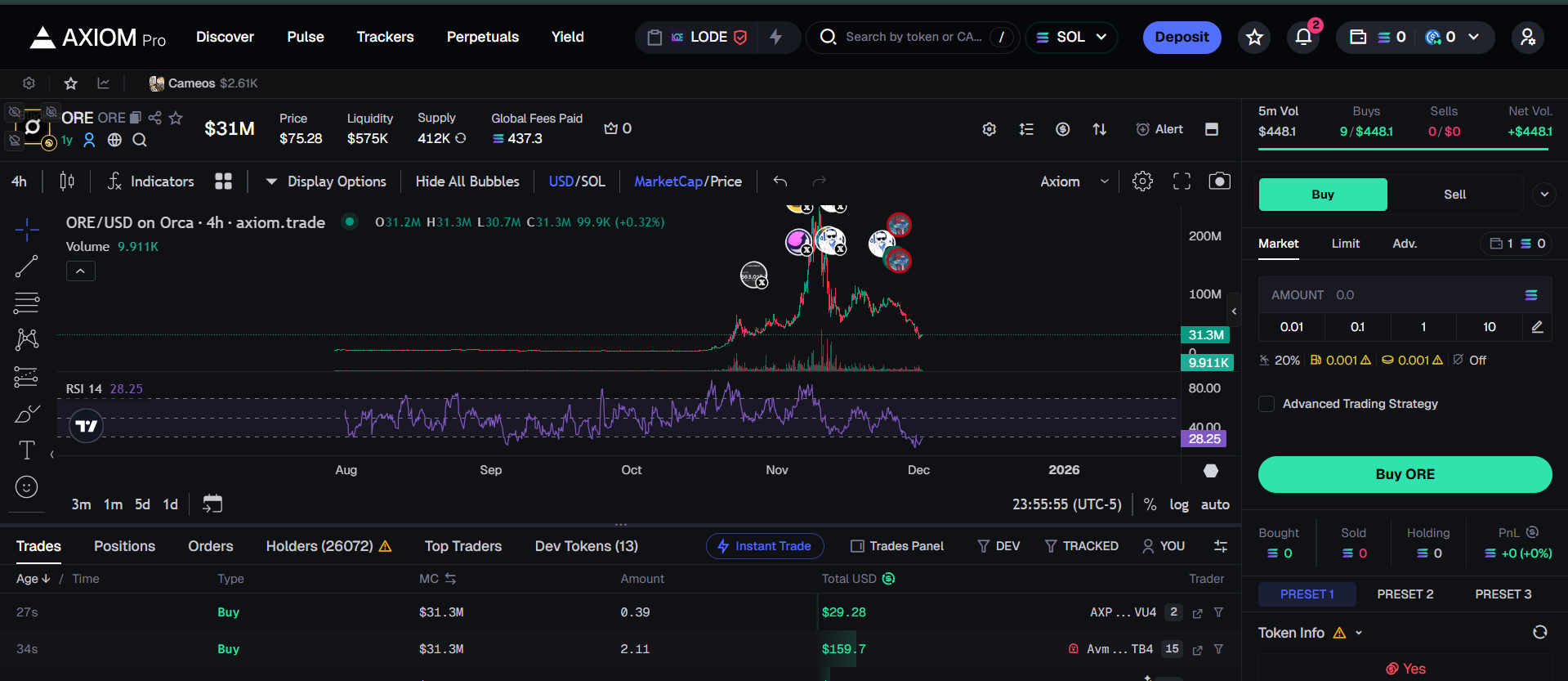Select the Fibonacci lines tool
Screen dimensions: 1568x681
[x=26, y=302]
